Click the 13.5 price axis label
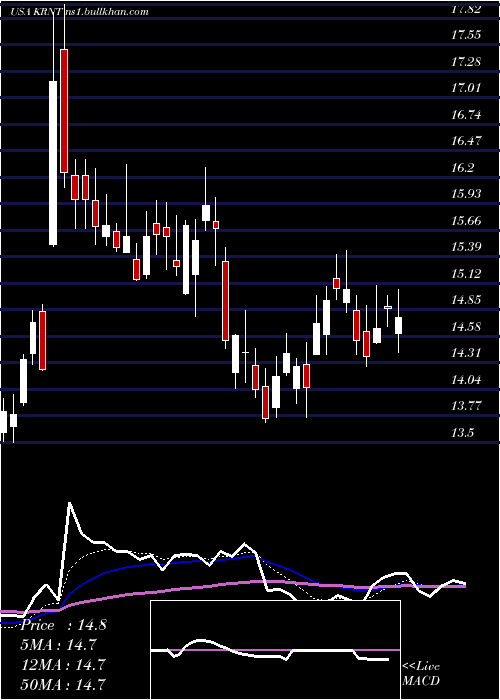Image resolution: width=500 pixels, height=700 pixels. (462, 433)
